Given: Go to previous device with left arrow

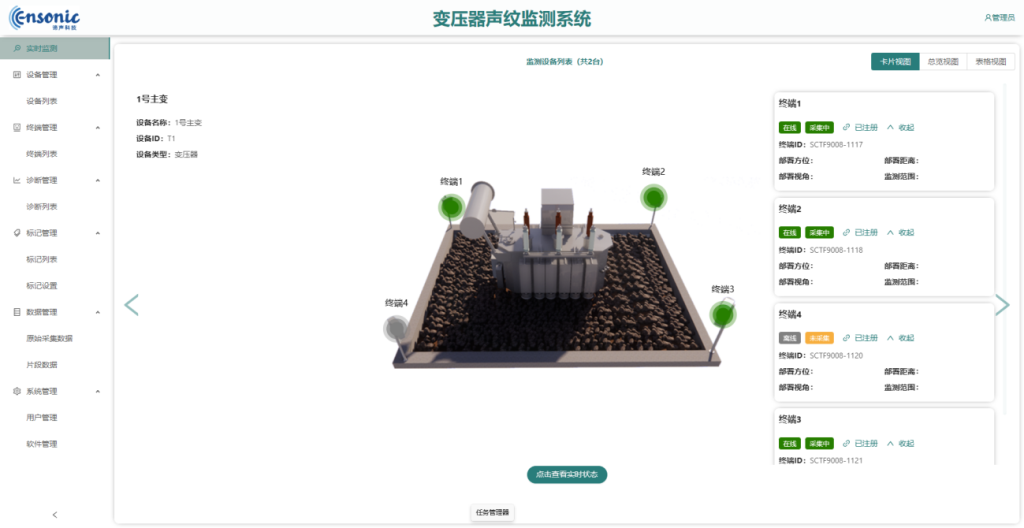Looking at the screenshot, I should tap(131, 305).
